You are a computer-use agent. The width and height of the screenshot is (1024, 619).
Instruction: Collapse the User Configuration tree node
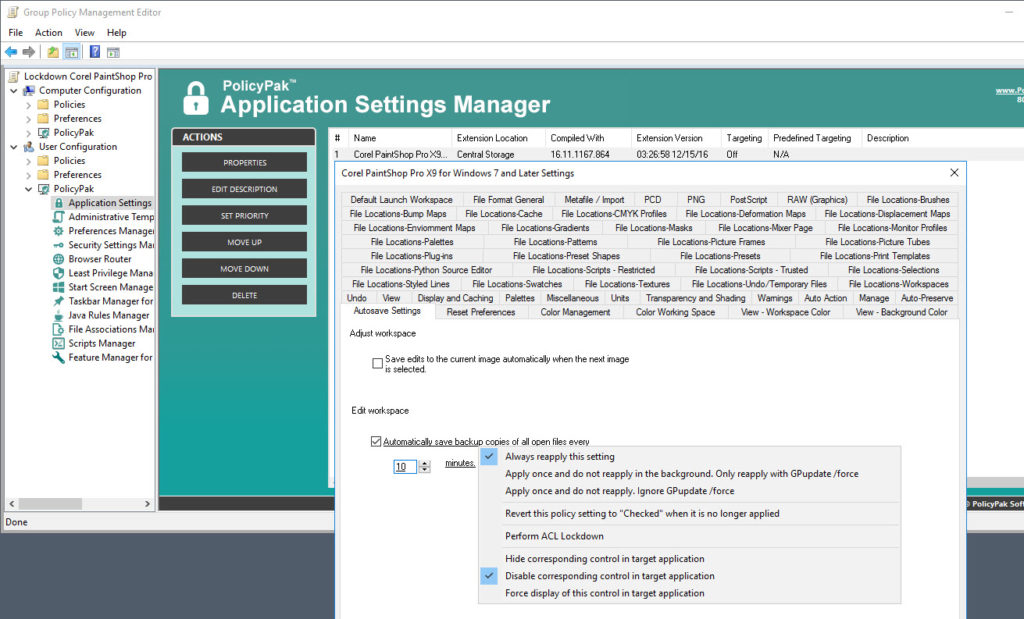[14, 147]
